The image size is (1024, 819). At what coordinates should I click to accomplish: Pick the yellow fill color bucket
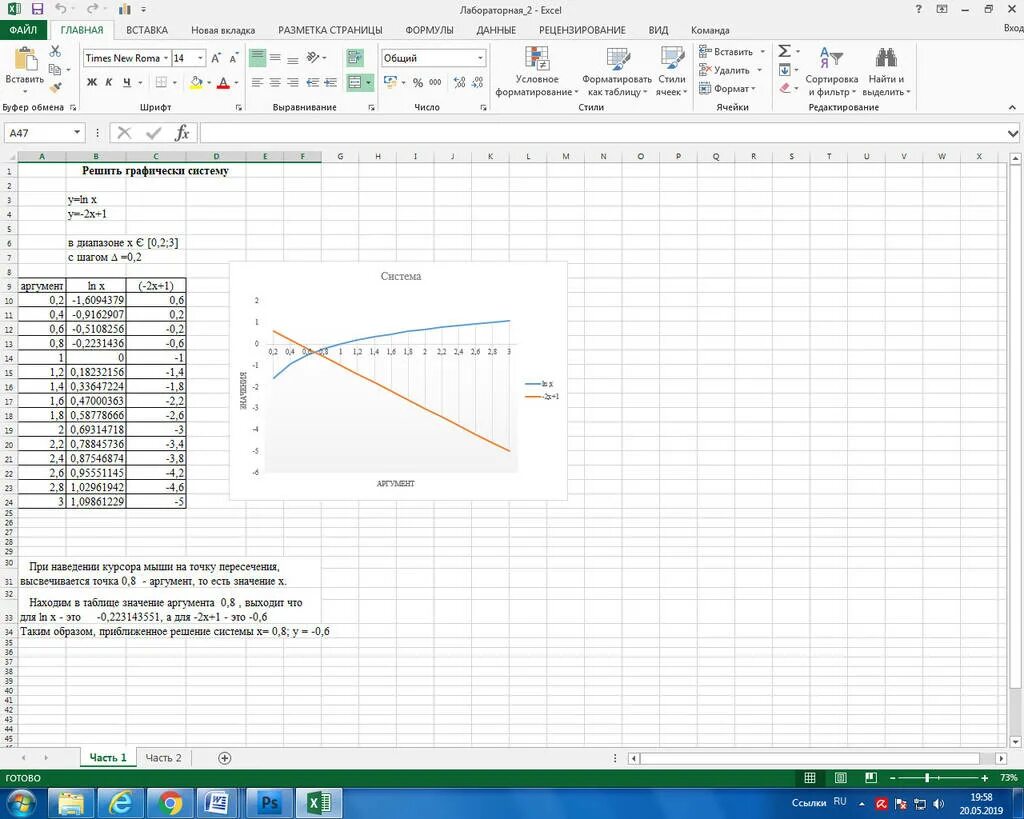click(x=195, y=82)
